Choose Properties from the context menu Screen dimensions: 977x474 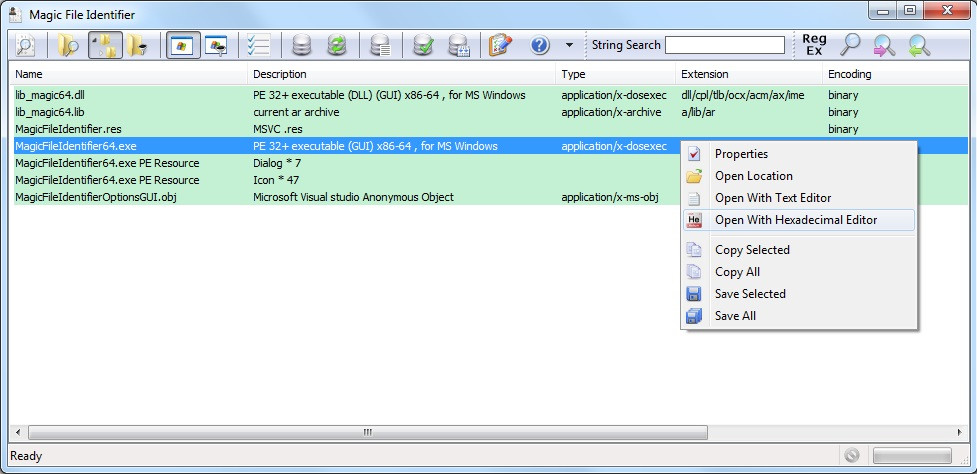(x=799, y=154)
